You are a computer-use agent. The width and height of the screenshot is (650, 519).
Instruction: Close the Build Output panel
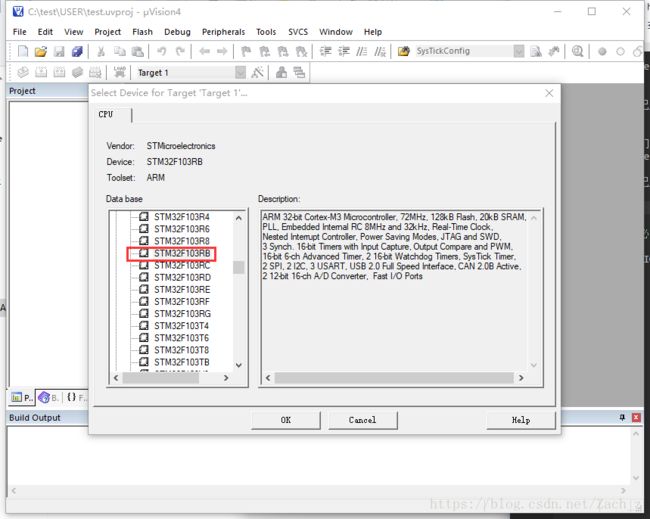point(636,417)
